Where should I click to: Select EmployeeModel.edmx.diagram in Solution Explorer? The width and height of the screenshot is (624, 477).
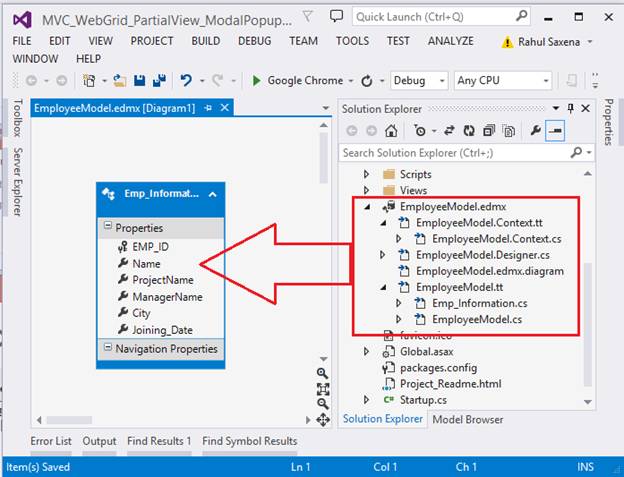click(x=489, y=271)
